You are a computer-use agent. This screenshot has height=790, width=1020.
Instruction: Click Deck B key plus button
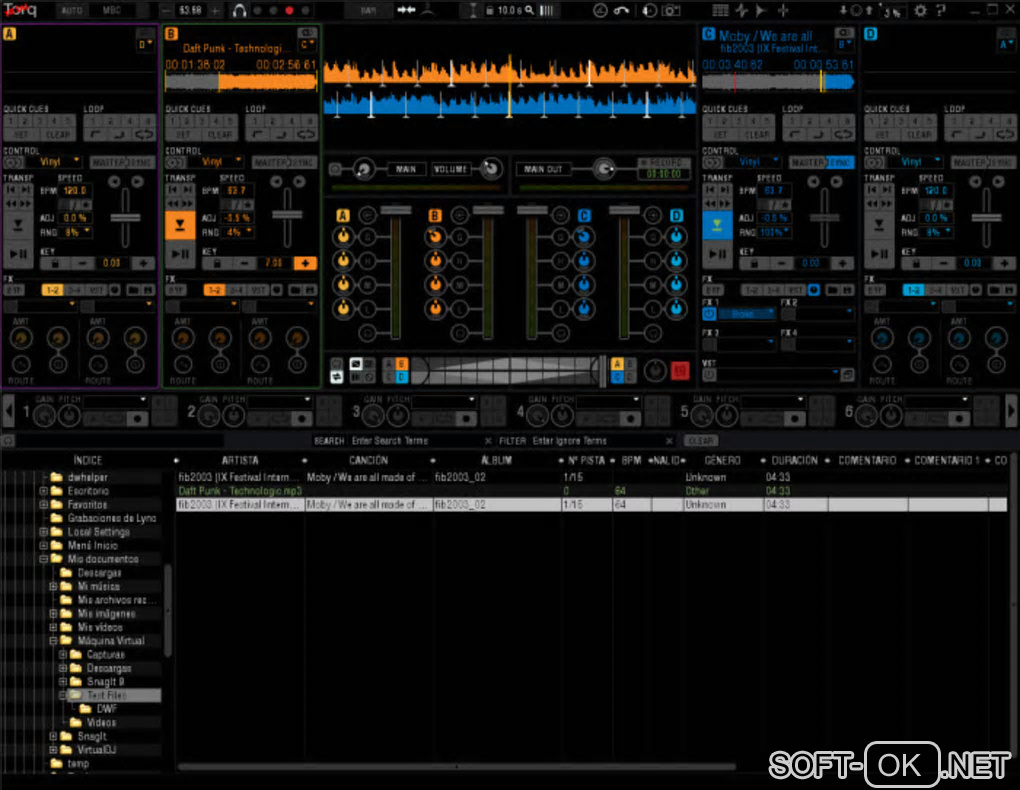305,263
